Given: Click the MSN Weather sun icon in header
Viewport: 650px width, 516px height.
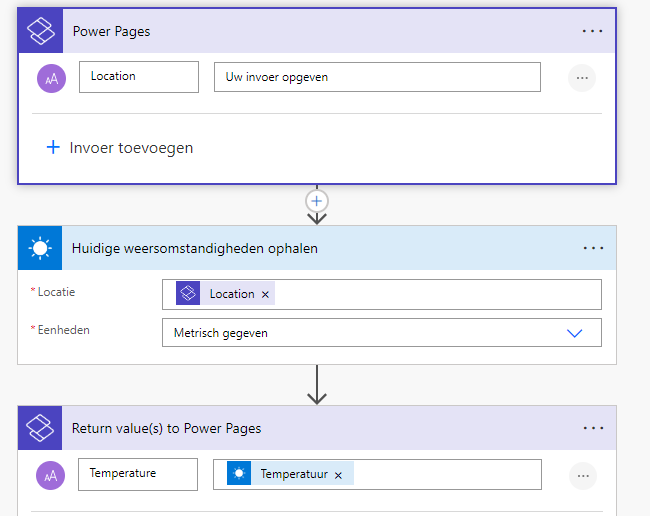Looking at the screenshot, I should click(x=40, y=248).
